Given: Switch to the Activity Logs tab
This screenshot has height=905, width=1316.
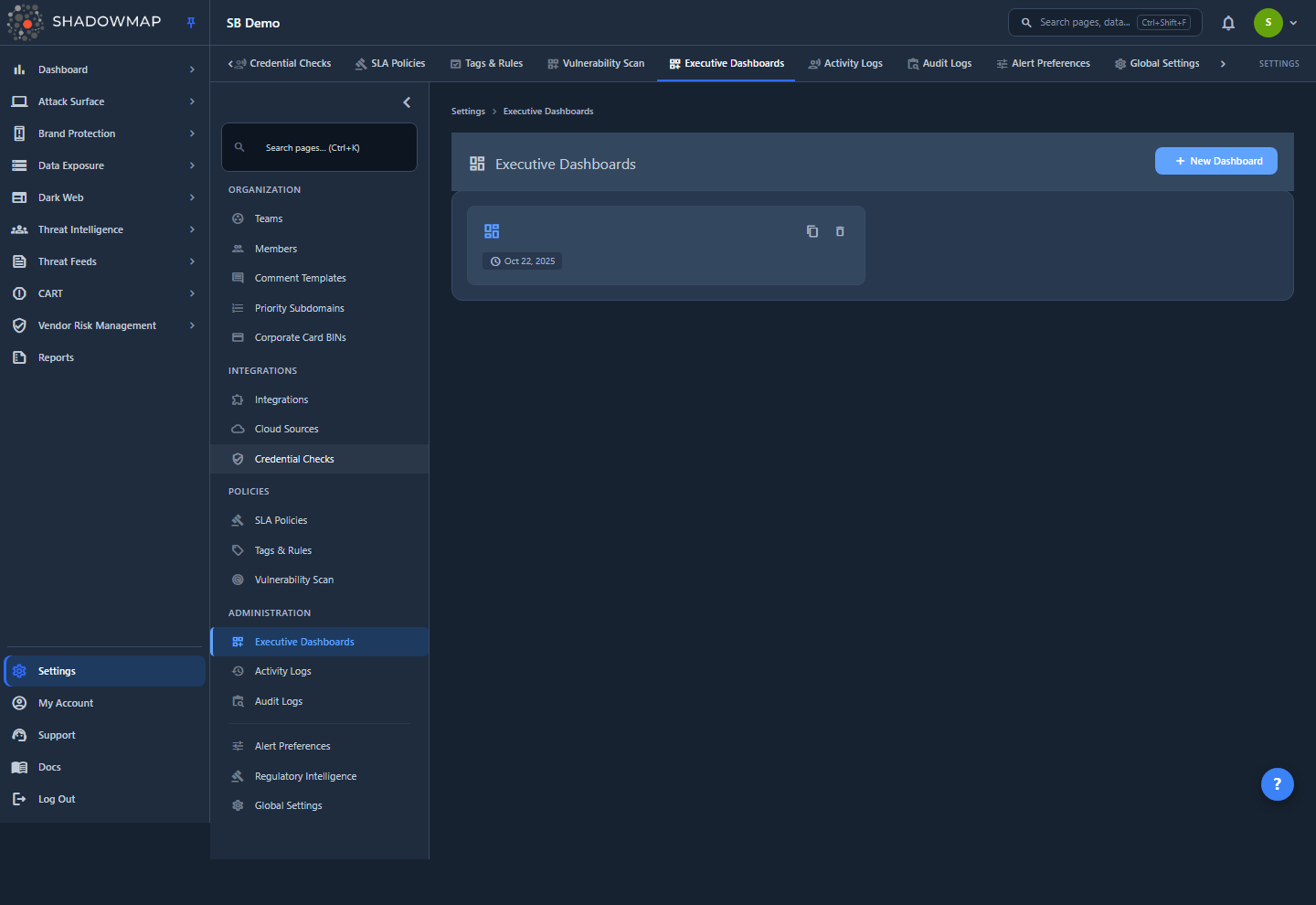Looking at the screenshot, I should point(845,63).
